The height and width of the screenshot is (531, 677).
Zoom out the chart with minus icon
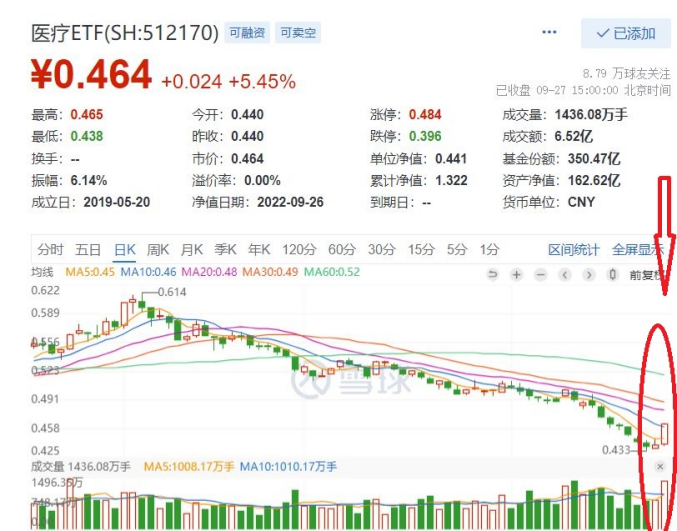click(541, 275)
